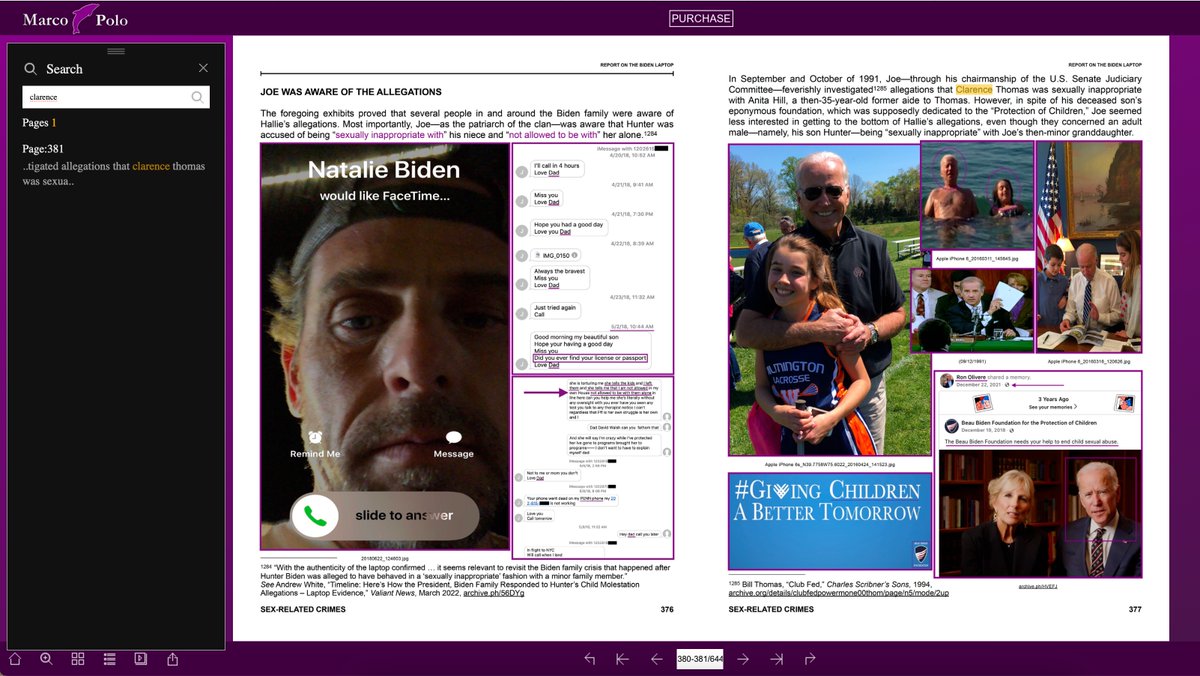Open the thumbnails grid view
This screenshot has width=1200, height=676.
point(78,659)
